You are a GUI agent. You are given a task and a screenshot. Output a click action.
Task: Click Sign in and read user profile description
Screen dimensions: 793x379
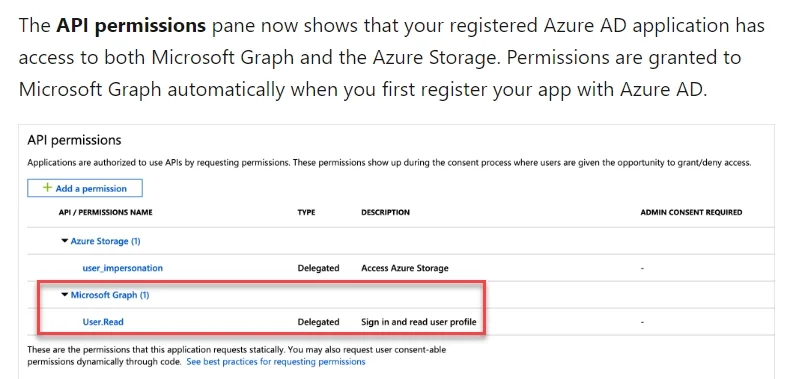pyautogui.click(x=419, y=322)
